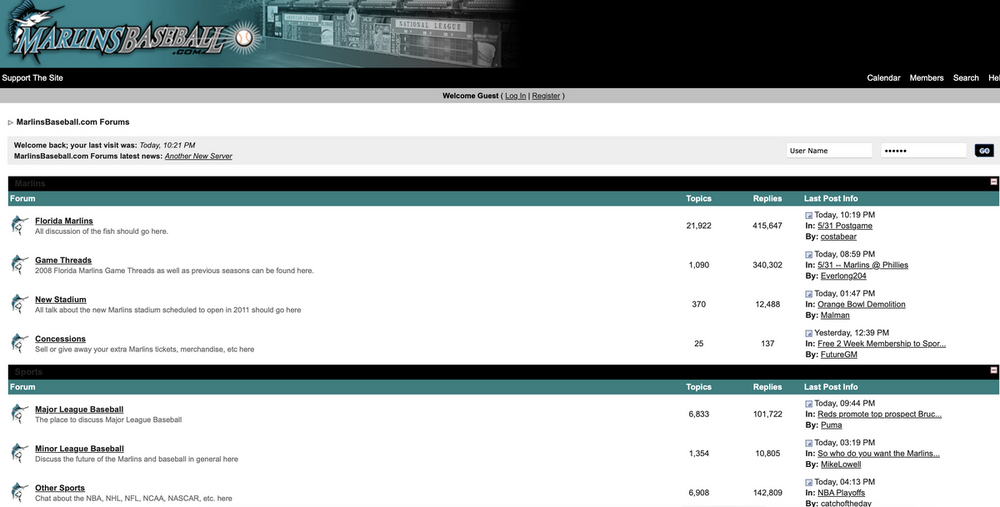Open the 5/31 Postgame thread
1000x507 pixels.
pos(844,226)
